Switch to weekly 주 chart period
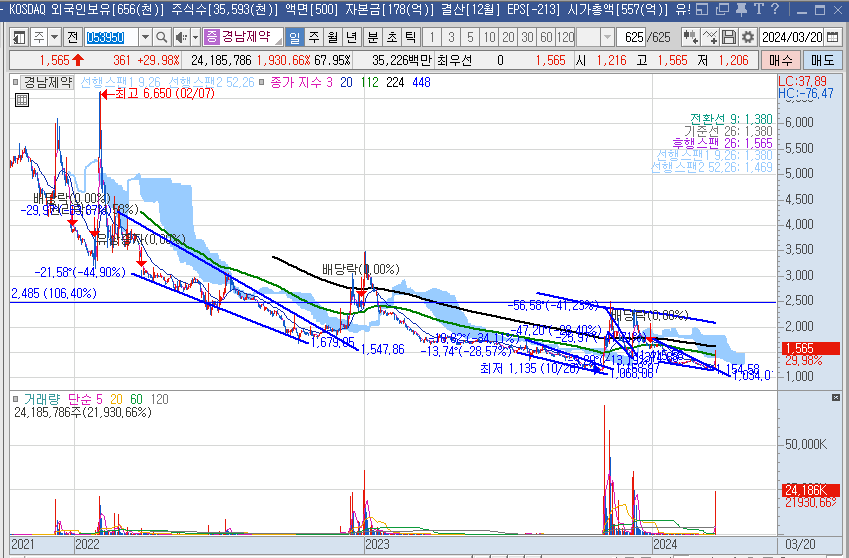 [x=314, y=37]
